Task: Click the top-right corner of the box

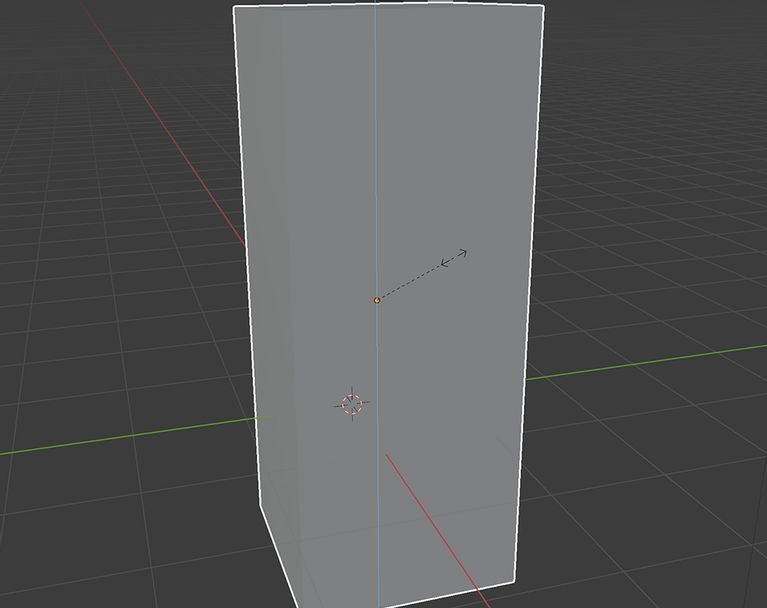Action: (543, 6)
